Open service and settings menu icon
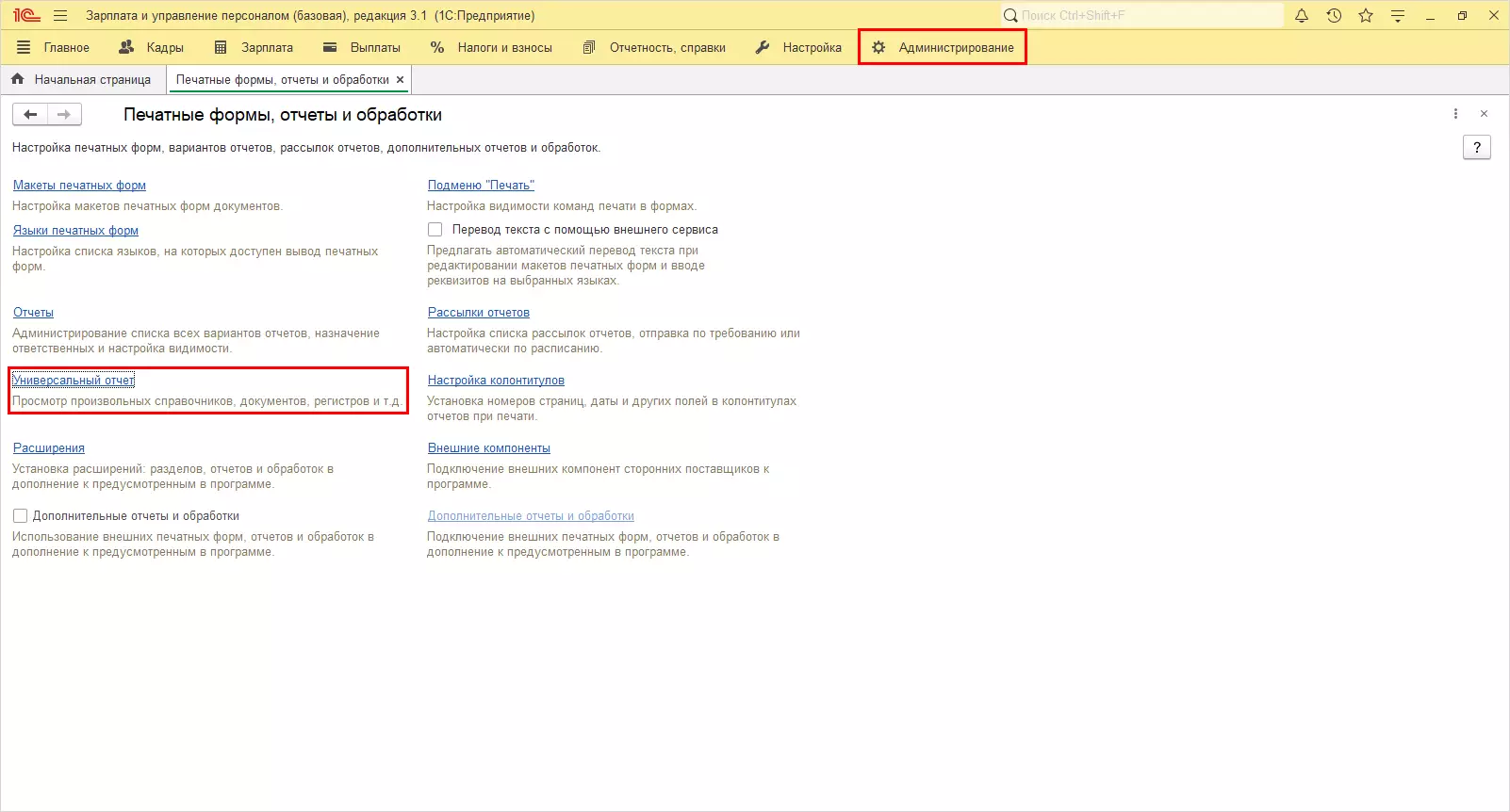The width and height of the screenshot is (1510, 812). click(x=1398, y=16)
